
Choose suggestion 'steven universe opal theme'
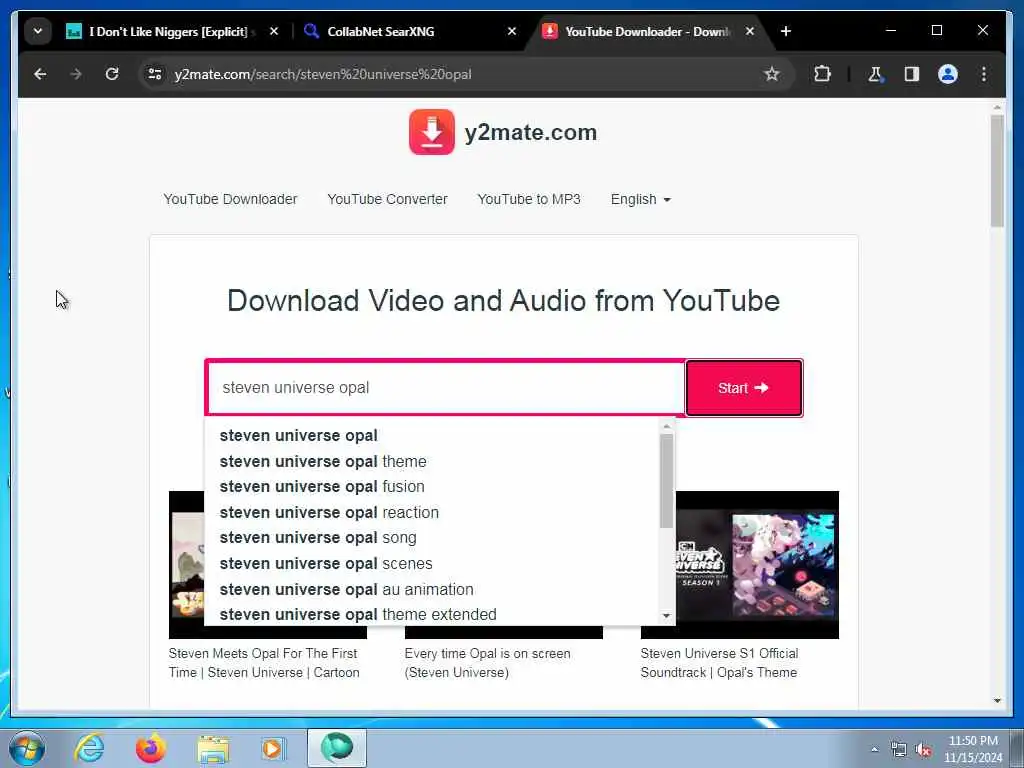pos(434,462)
